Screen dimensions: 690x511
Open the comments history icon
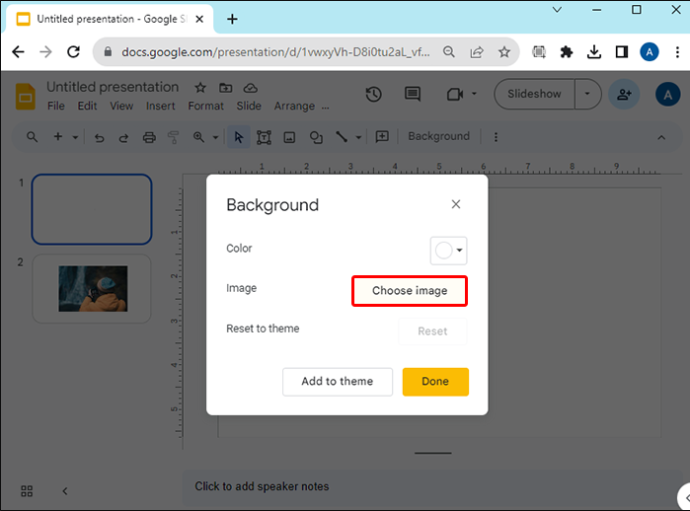click(x=412, y=94)
